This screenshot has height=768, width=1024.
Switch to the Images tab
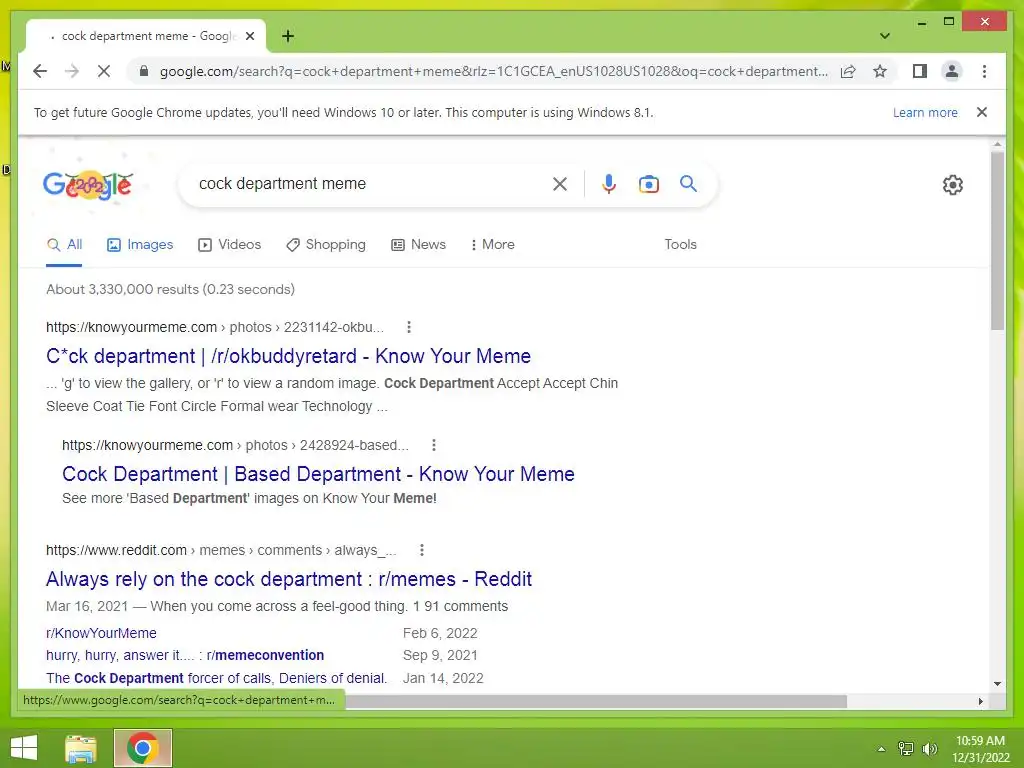click(140, 245)
